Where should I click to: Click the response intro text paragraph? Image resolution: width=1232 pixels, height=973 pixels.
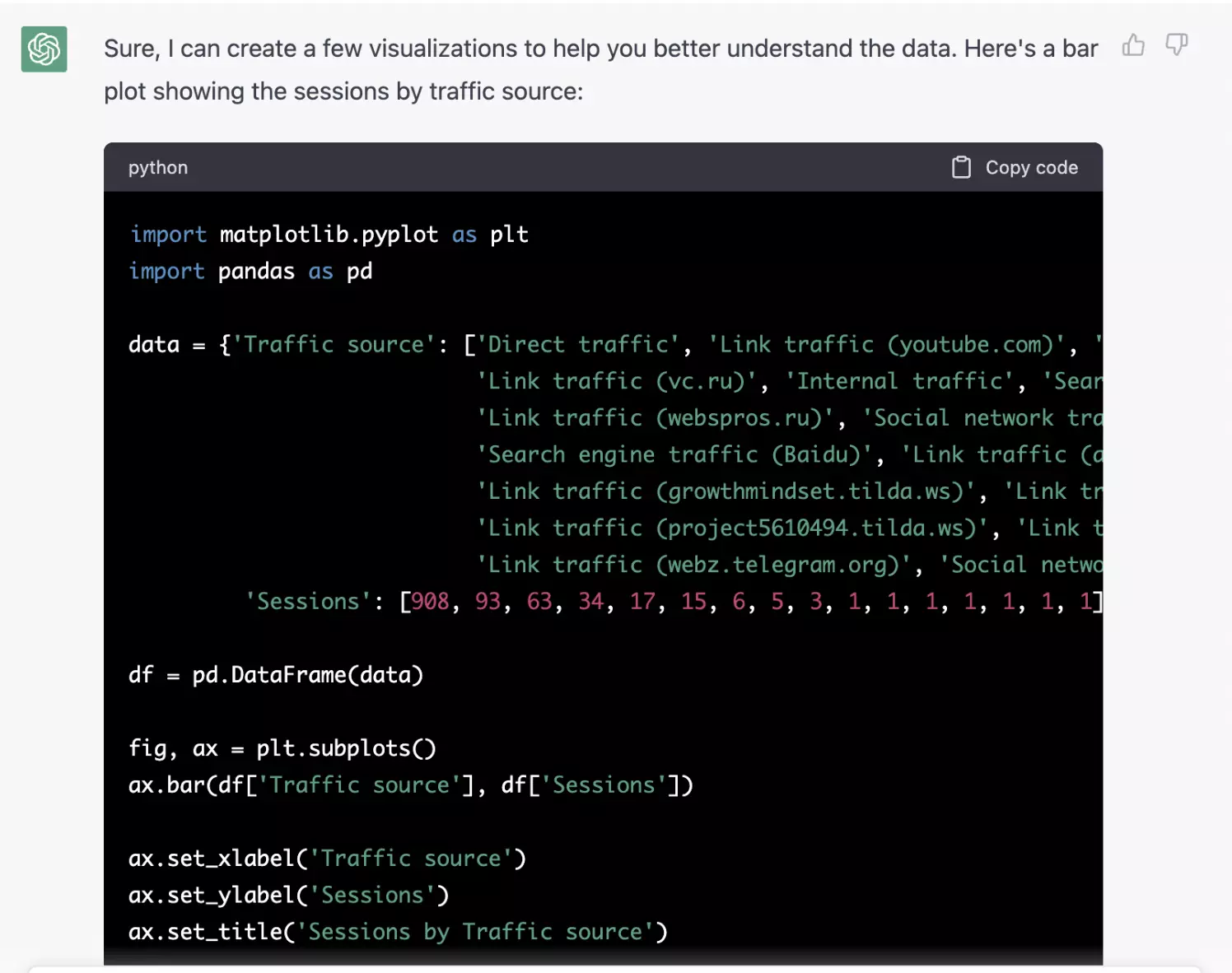pos(600,70)
